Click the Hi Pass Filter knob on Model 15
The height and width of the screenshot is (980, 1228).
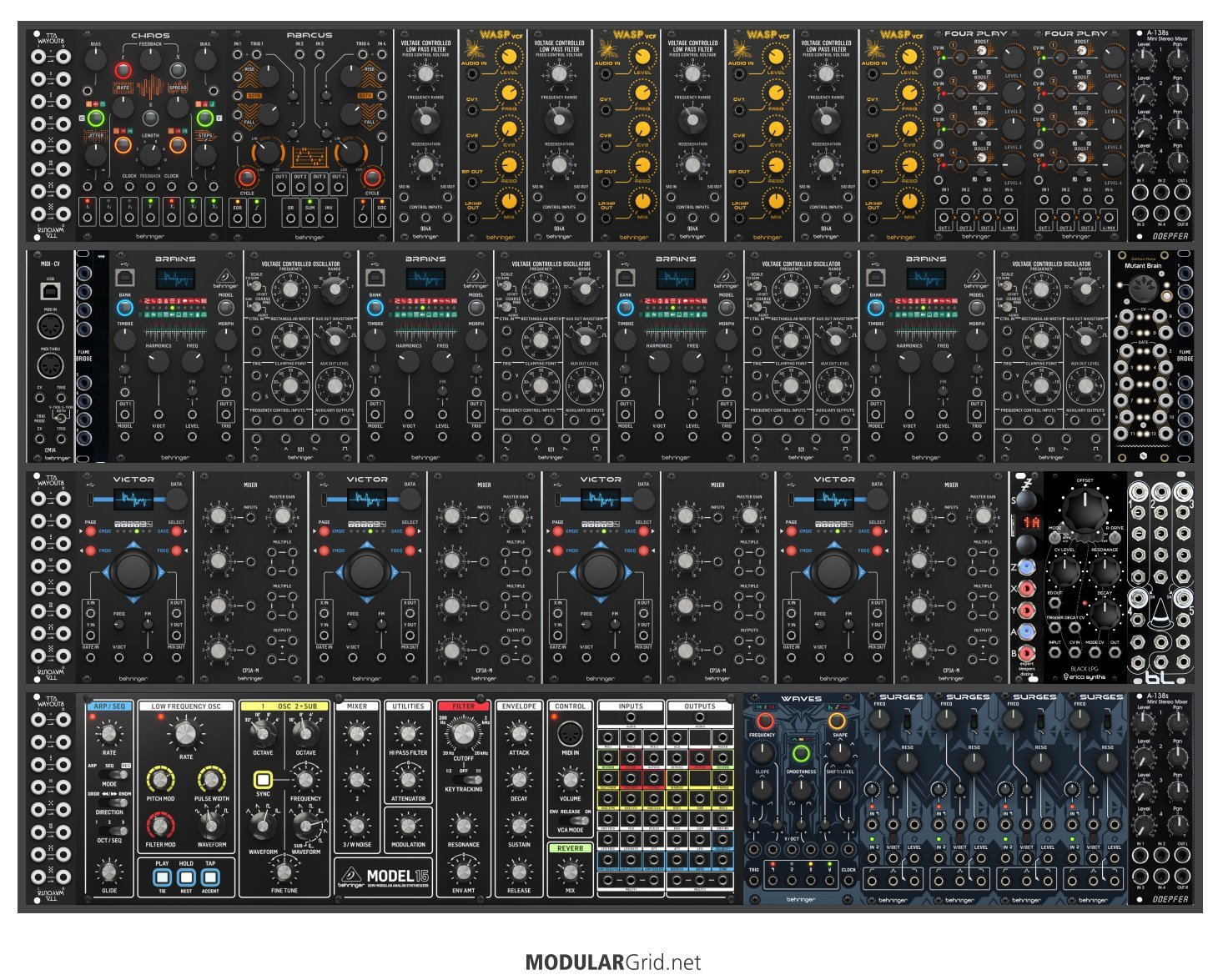coord(408,734)
